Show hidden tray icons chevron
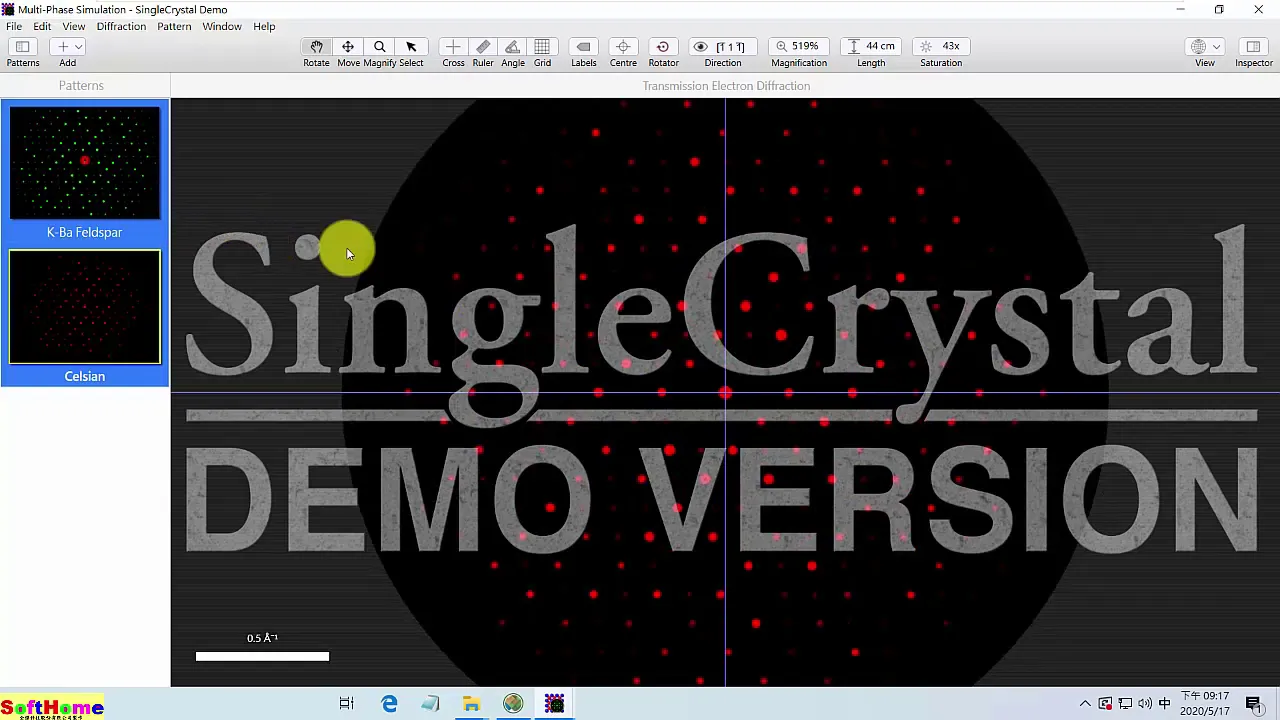This screenshot has width=1280, height=720. [x=1085, y=704]
